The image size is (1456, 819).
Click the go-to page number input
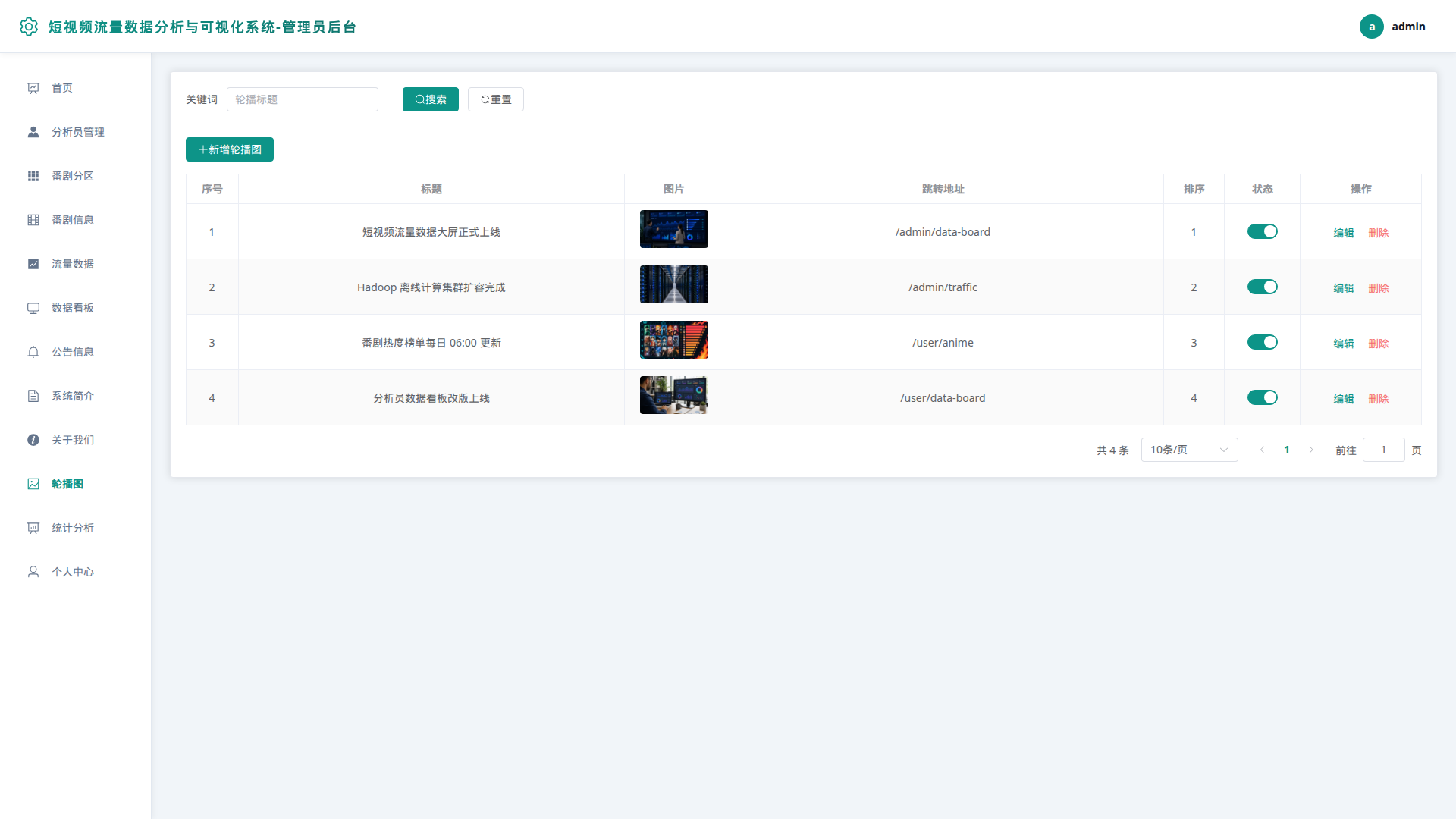coord(1383,450)
